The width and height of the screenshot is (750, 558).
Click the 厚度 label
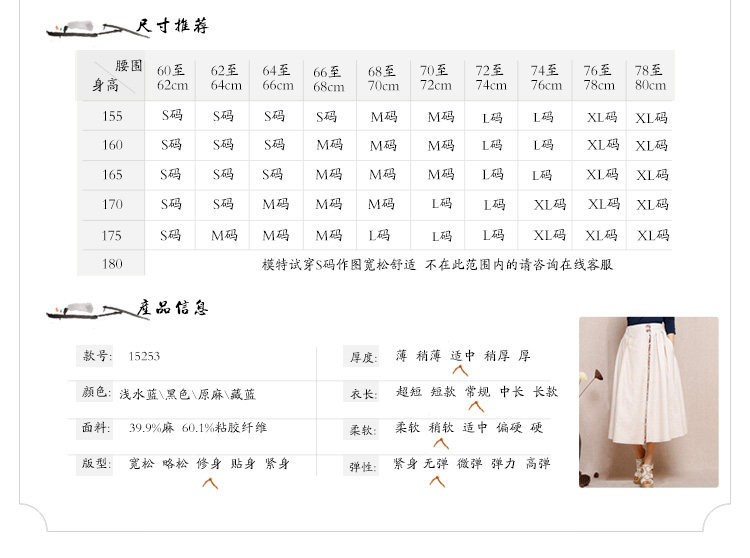click(x=364, y=357)
